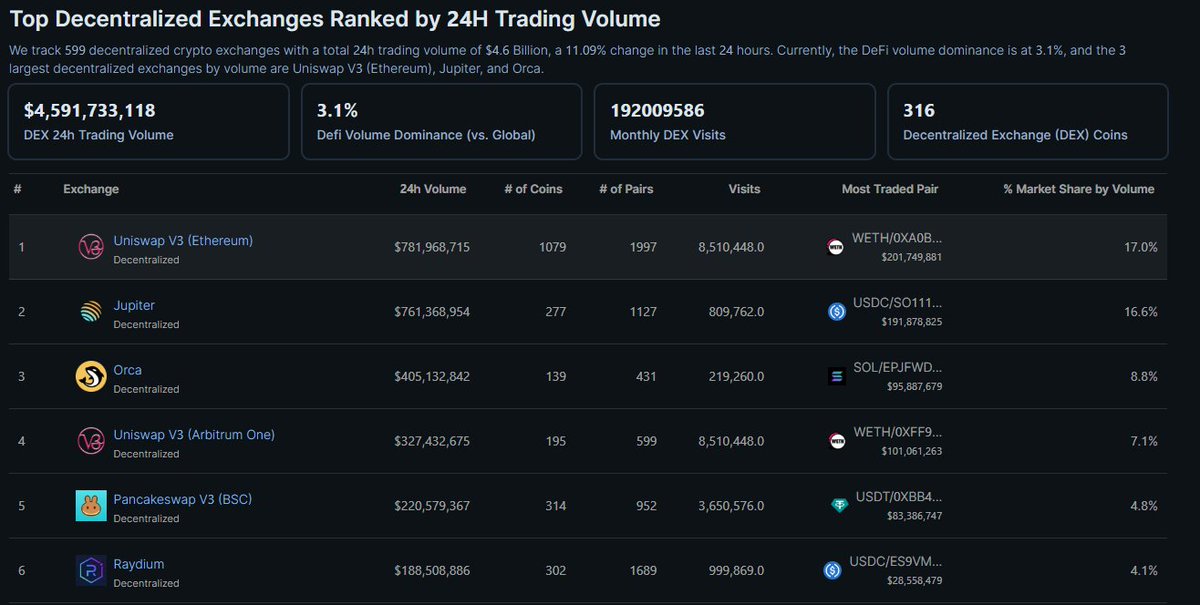1200x605 pixels.
Task: Click the $327,432,675 volume value
Action: [x=432, y=441]
